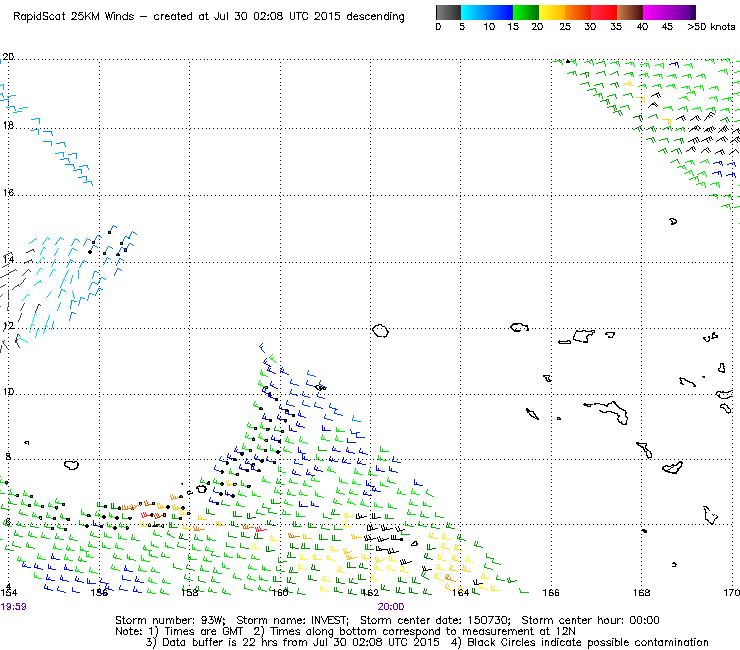This screenshot has width=740, height=650.
Task: Click the purple '19:59' time label
Action: pos(13,607)
